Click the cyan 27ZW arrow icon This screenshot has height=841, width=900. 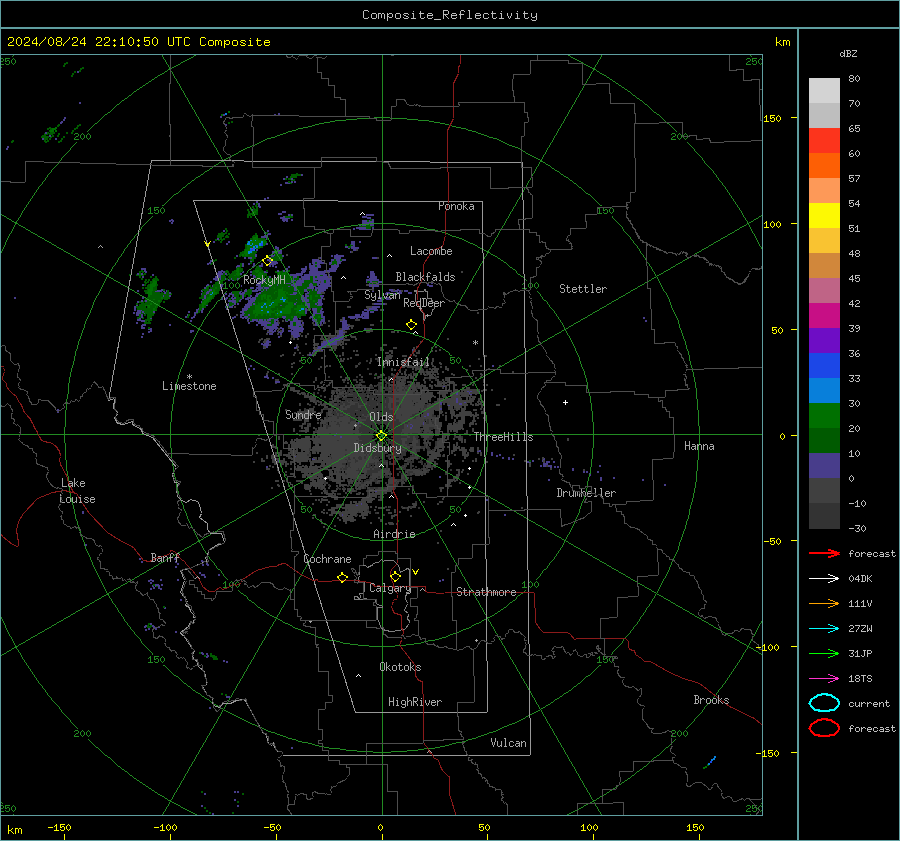tap(824, 629)
